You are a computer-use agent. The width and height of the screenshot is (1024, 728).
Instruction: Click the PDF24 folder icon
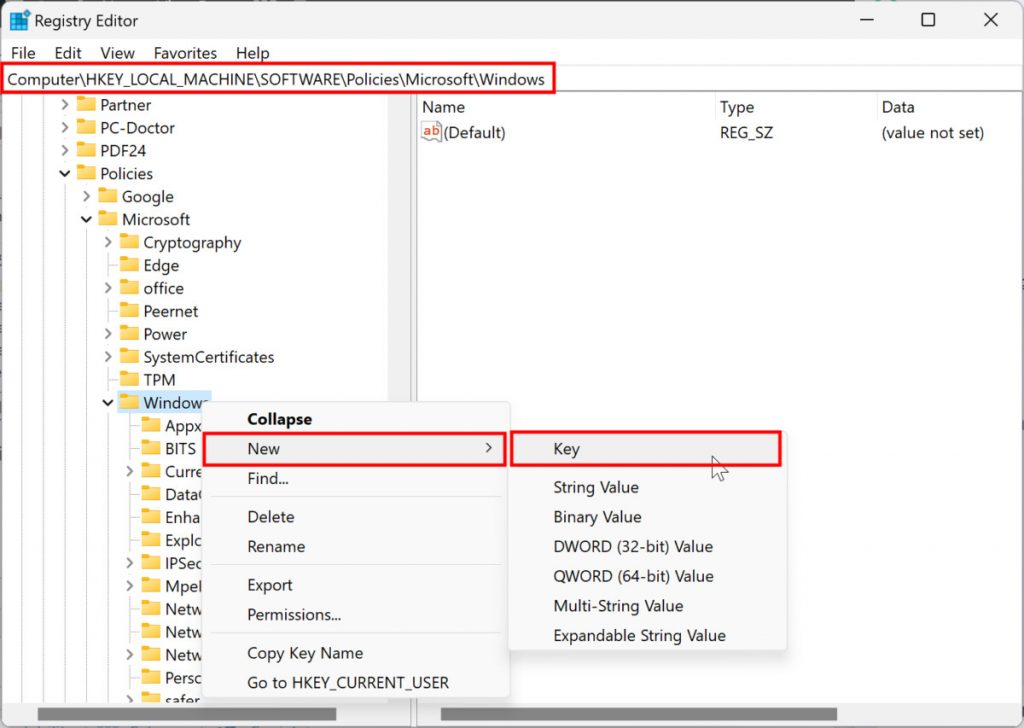pos(86,150)
